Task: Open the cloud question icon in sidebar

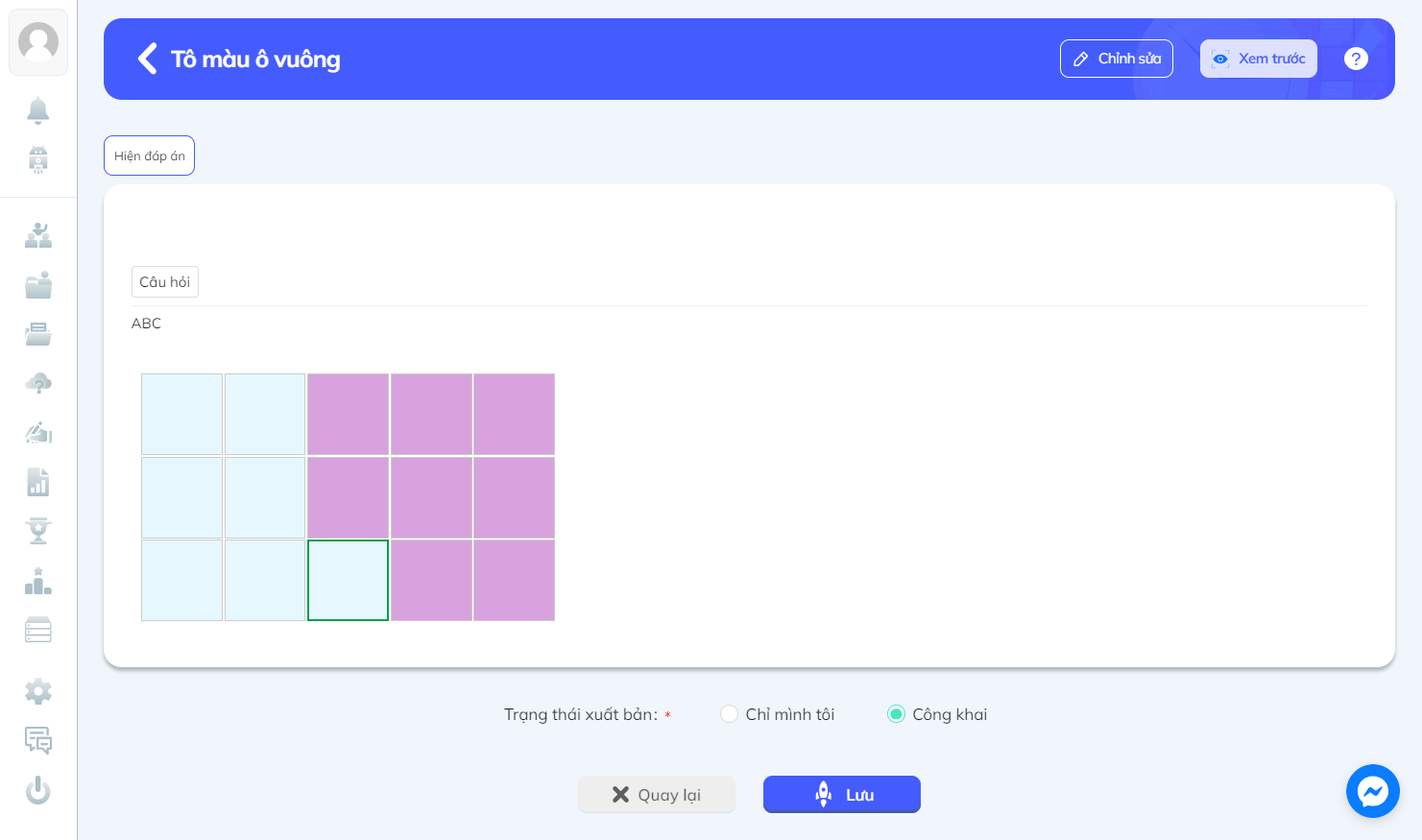Action: tap(38, 383)
